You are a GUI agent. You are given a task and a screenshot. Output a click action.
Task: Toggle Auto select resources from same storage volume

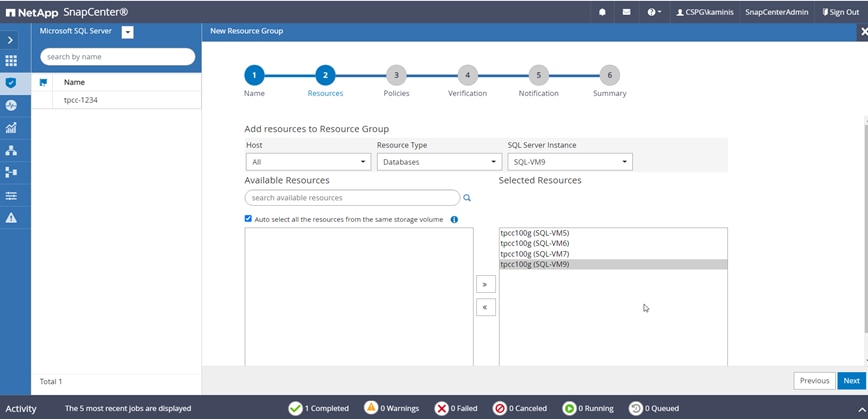248,219
